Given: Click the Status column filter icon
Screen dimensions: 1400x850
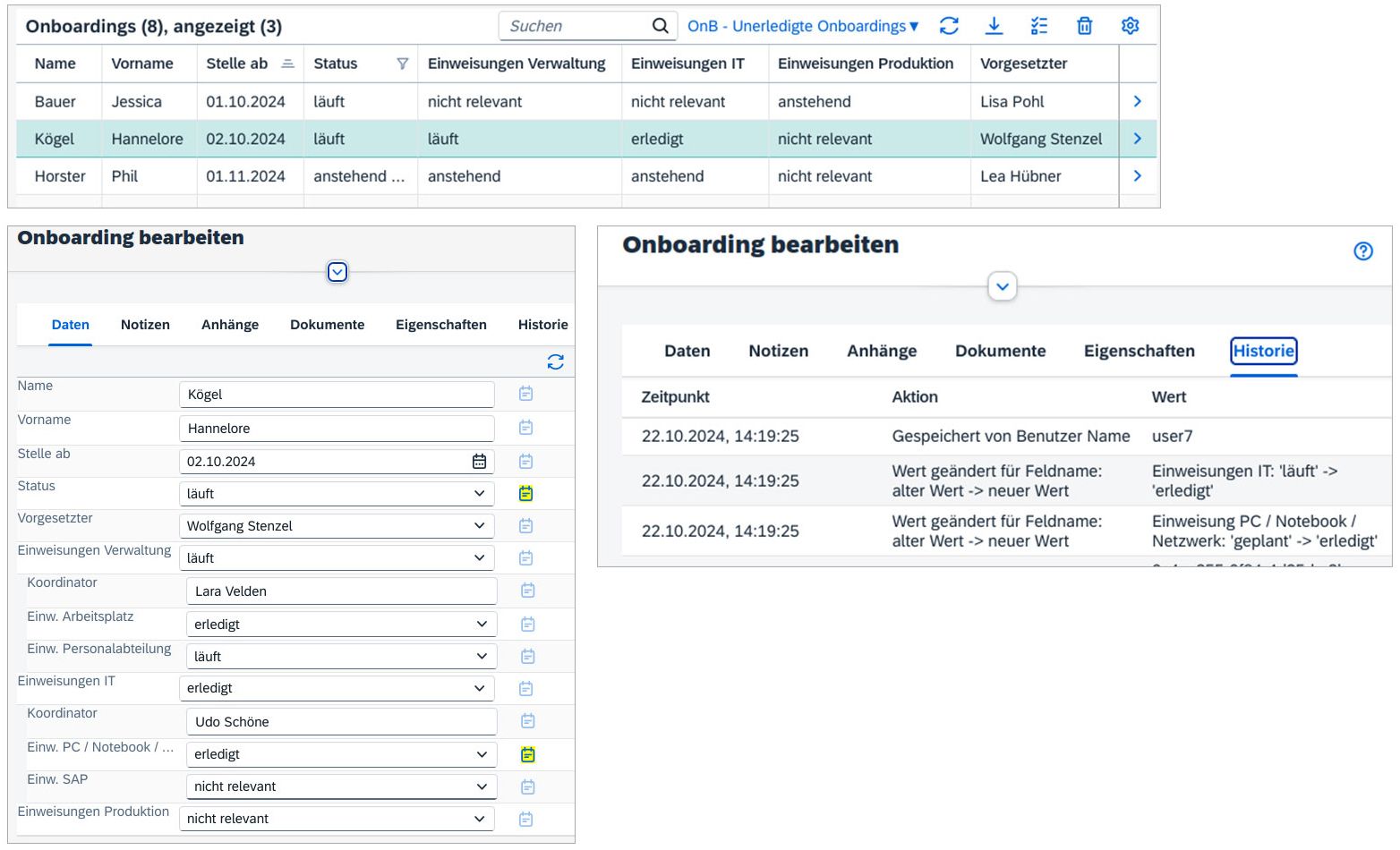Looking at the screenshot, I should point(402,64).
